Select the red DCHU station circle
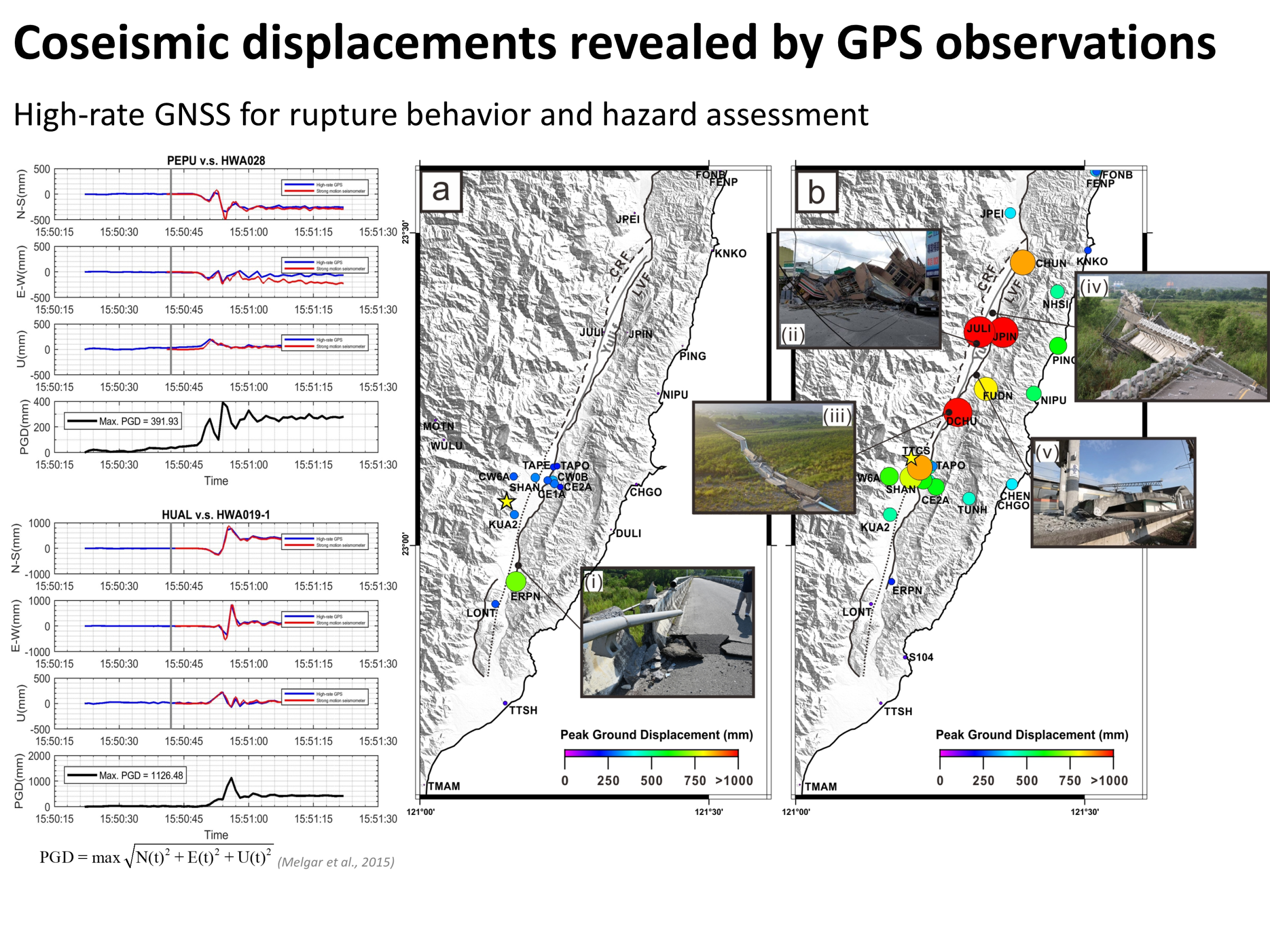 tap(958, 413)
